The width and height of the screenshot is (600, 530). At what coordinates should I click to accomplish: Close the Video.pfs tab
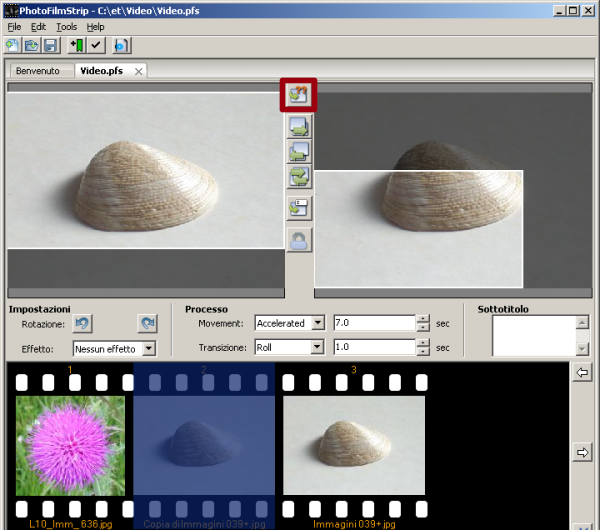pyautogui.click(x=139, y=71)
